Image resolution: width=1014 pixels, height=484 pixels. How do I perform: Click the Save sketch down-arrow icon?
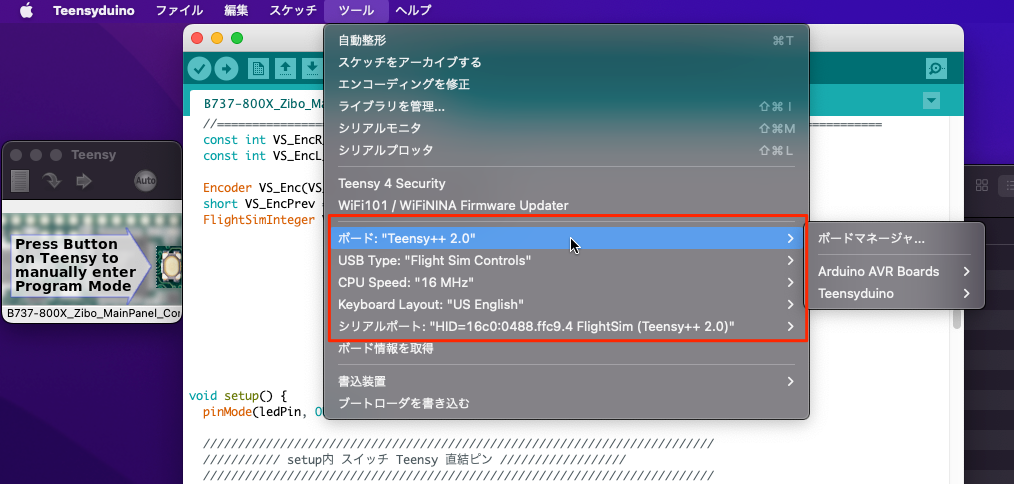coord(312,68)
